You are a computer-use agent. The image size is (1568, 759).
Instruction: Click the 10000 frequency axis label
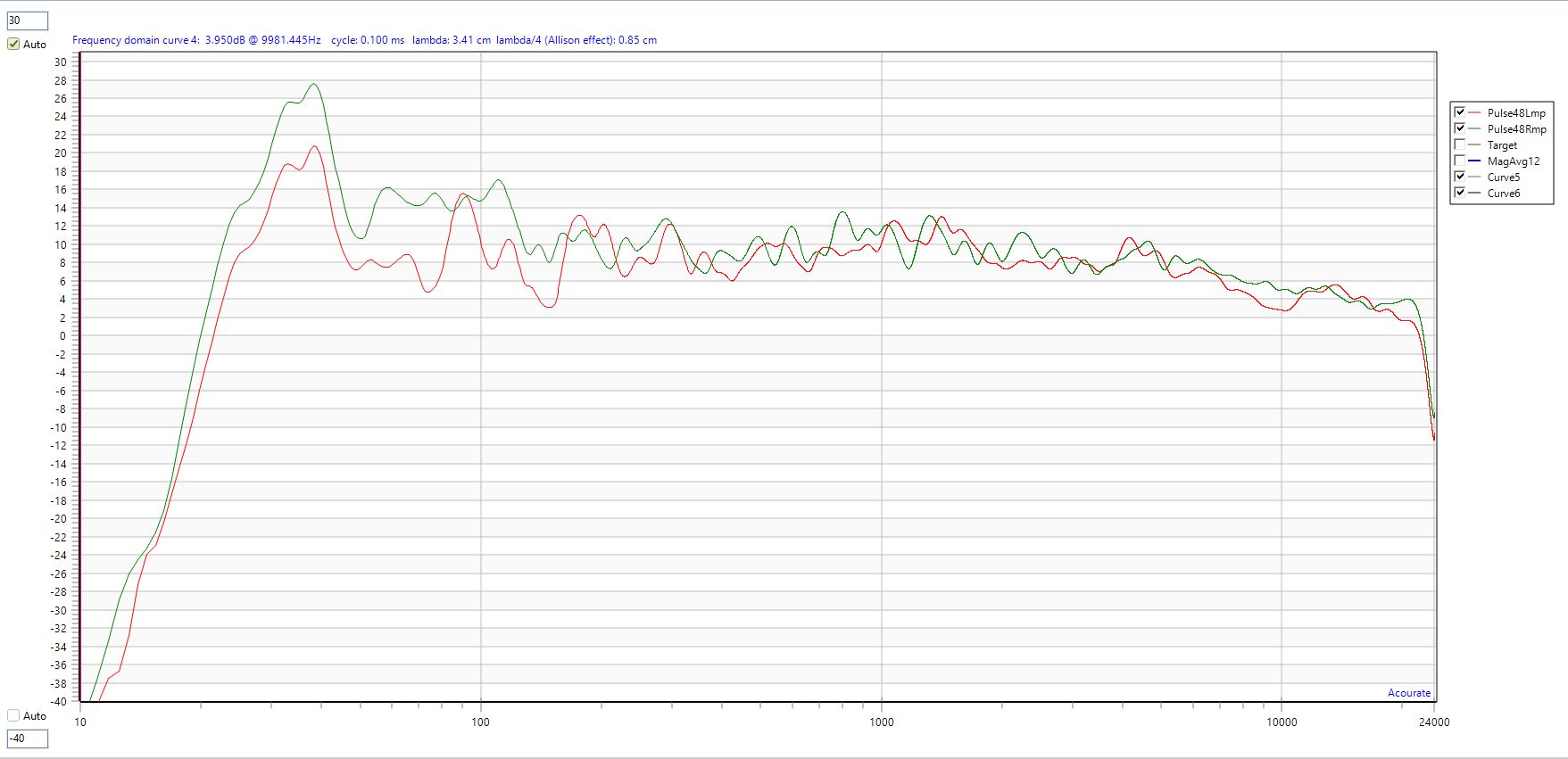pos(1282,722)
